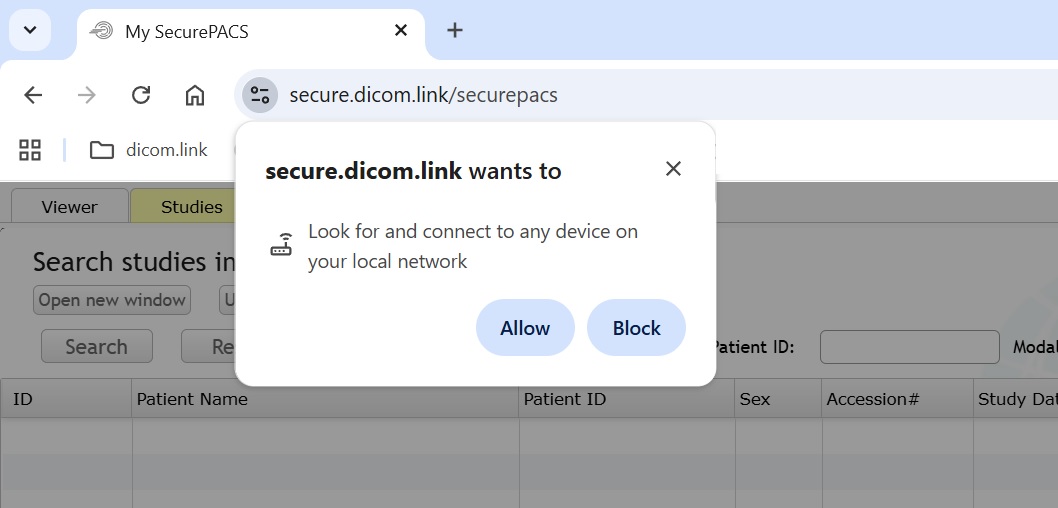This screenshot has width=1058, height=508.
Task: Click the Open new window button
Action: [112, 300]
